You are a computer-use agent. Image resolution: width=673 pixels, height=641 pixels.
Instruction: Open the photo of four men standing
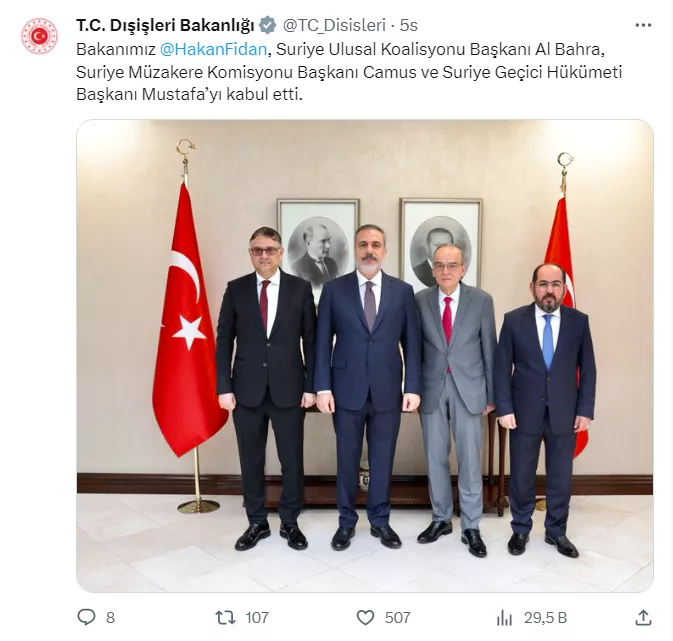pos(365,356)
